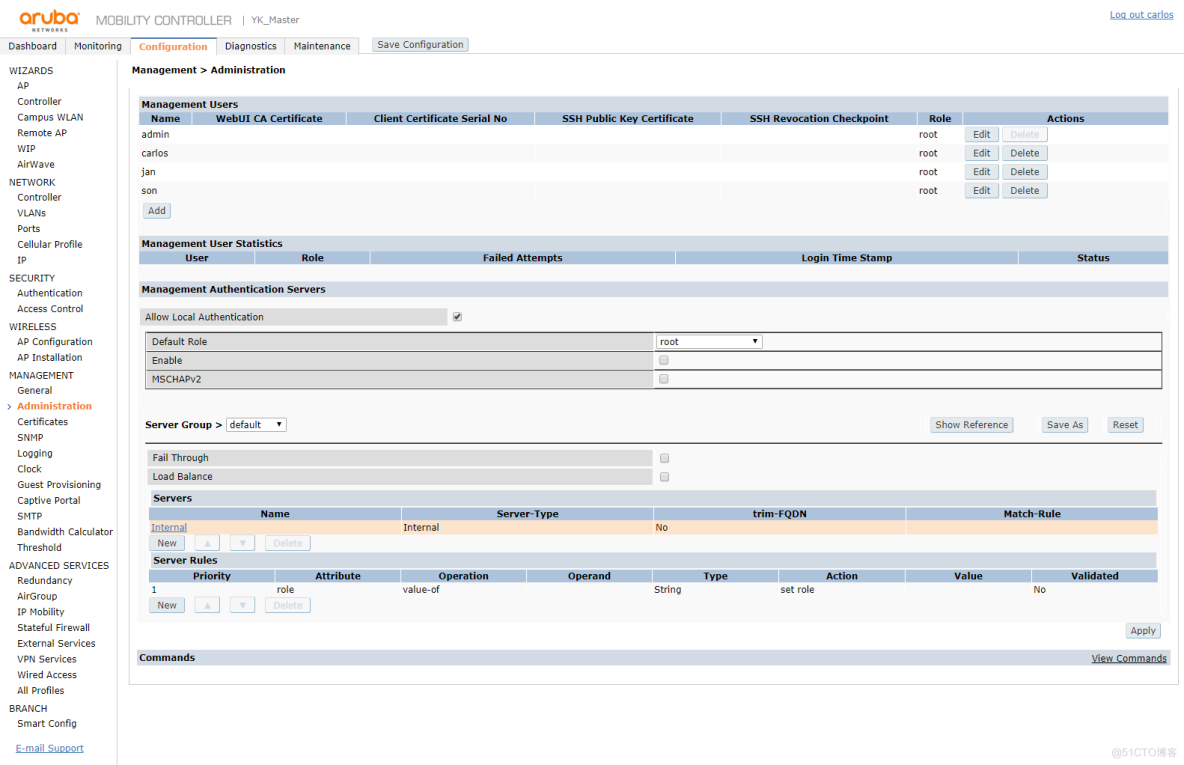
Task: Open AirWave in Wizards section
Action: (36, 165)
